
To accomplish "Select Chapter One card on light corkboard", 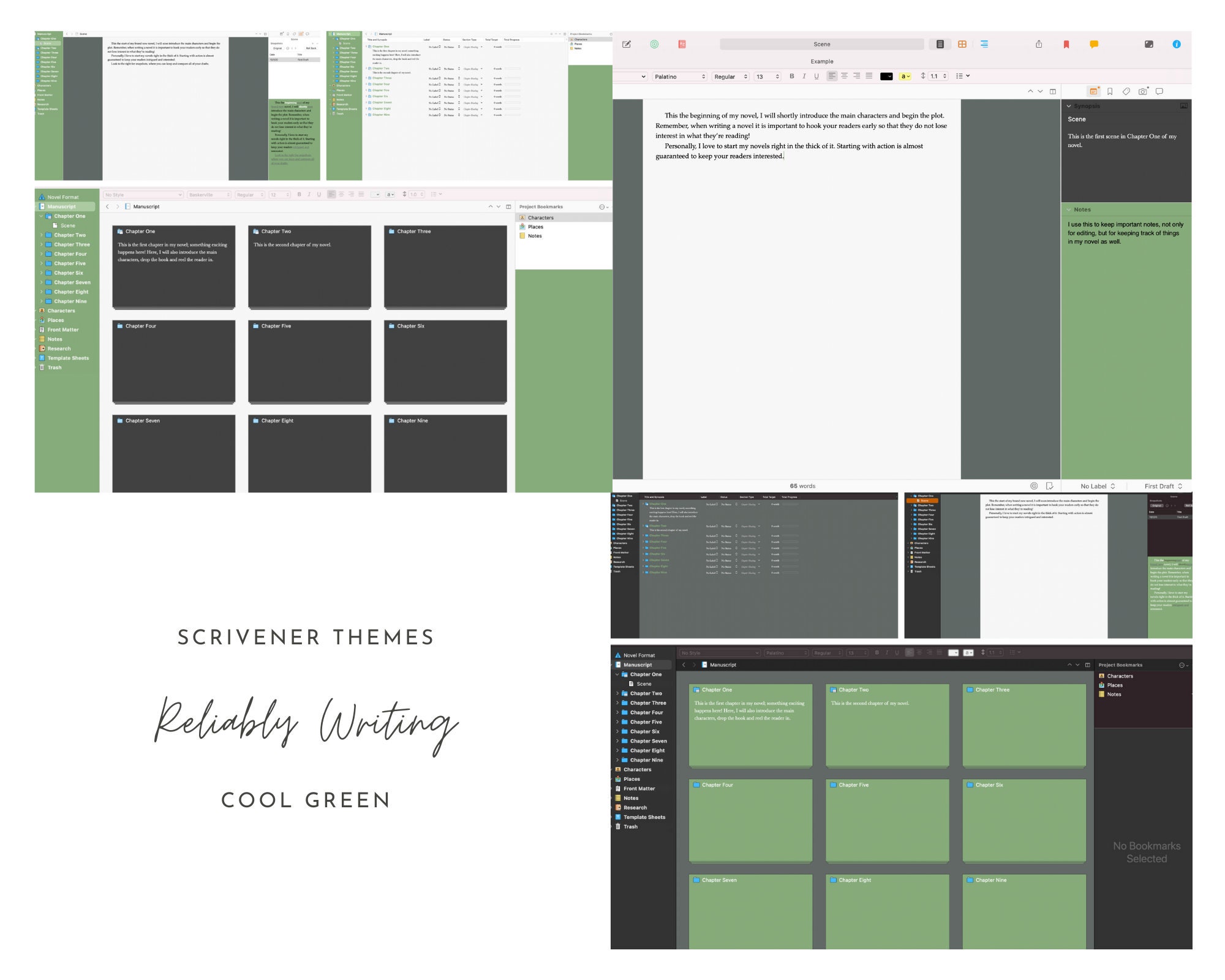I will click(x=174, y=266).
